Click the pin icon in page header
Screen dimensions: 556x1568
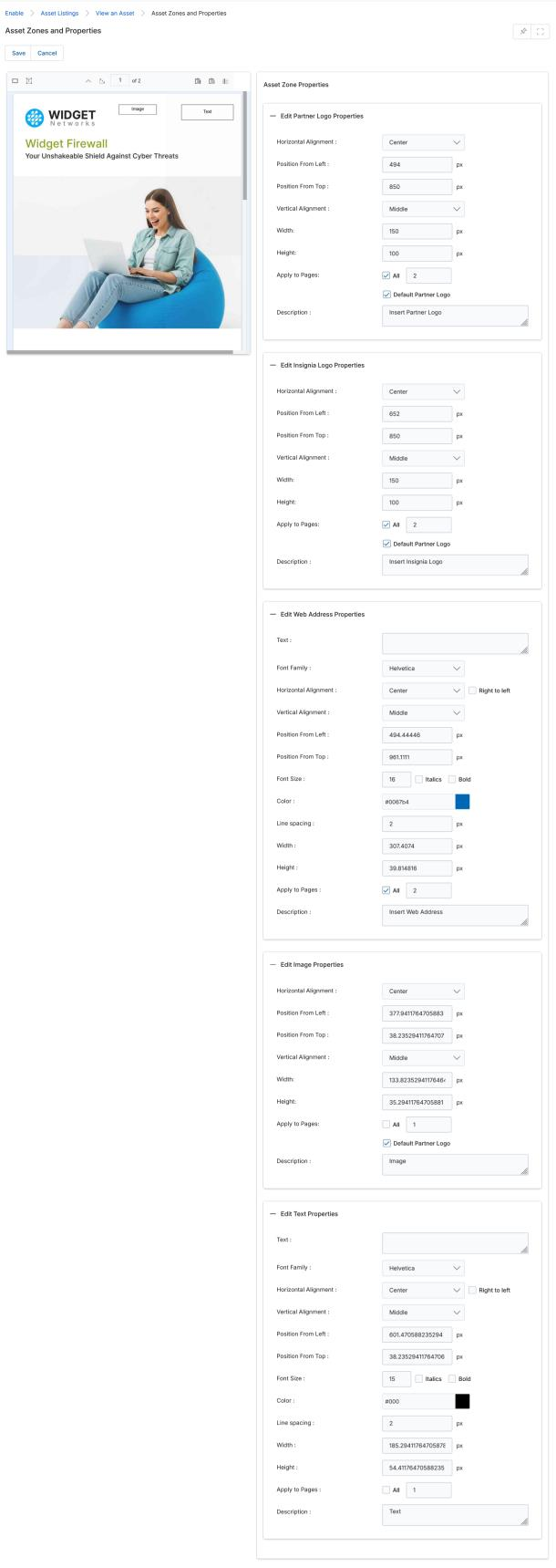click(x=523, y=31)
